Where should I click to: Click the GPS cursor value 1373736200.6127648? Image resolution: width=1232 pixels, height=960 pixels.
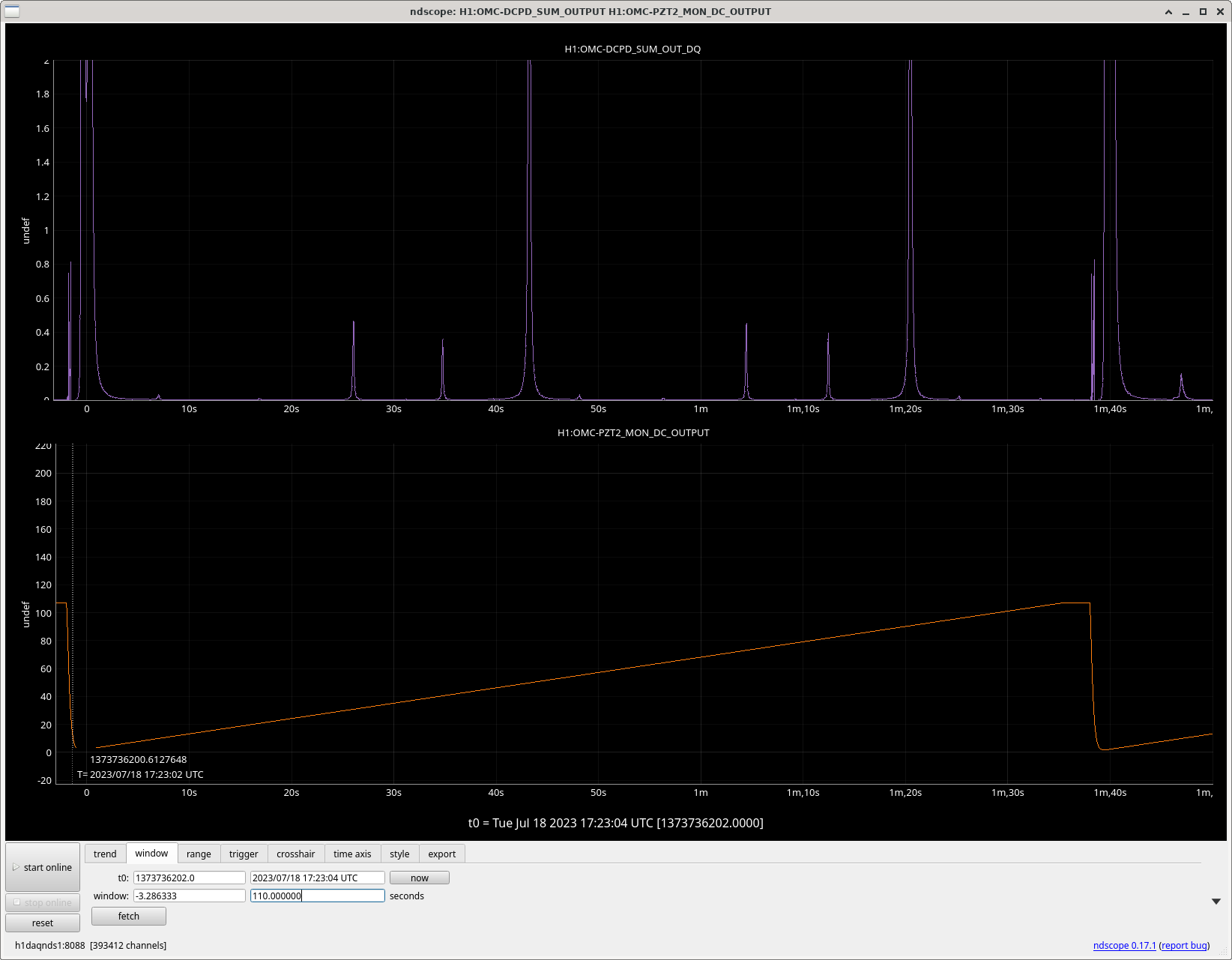click(139, 759)
